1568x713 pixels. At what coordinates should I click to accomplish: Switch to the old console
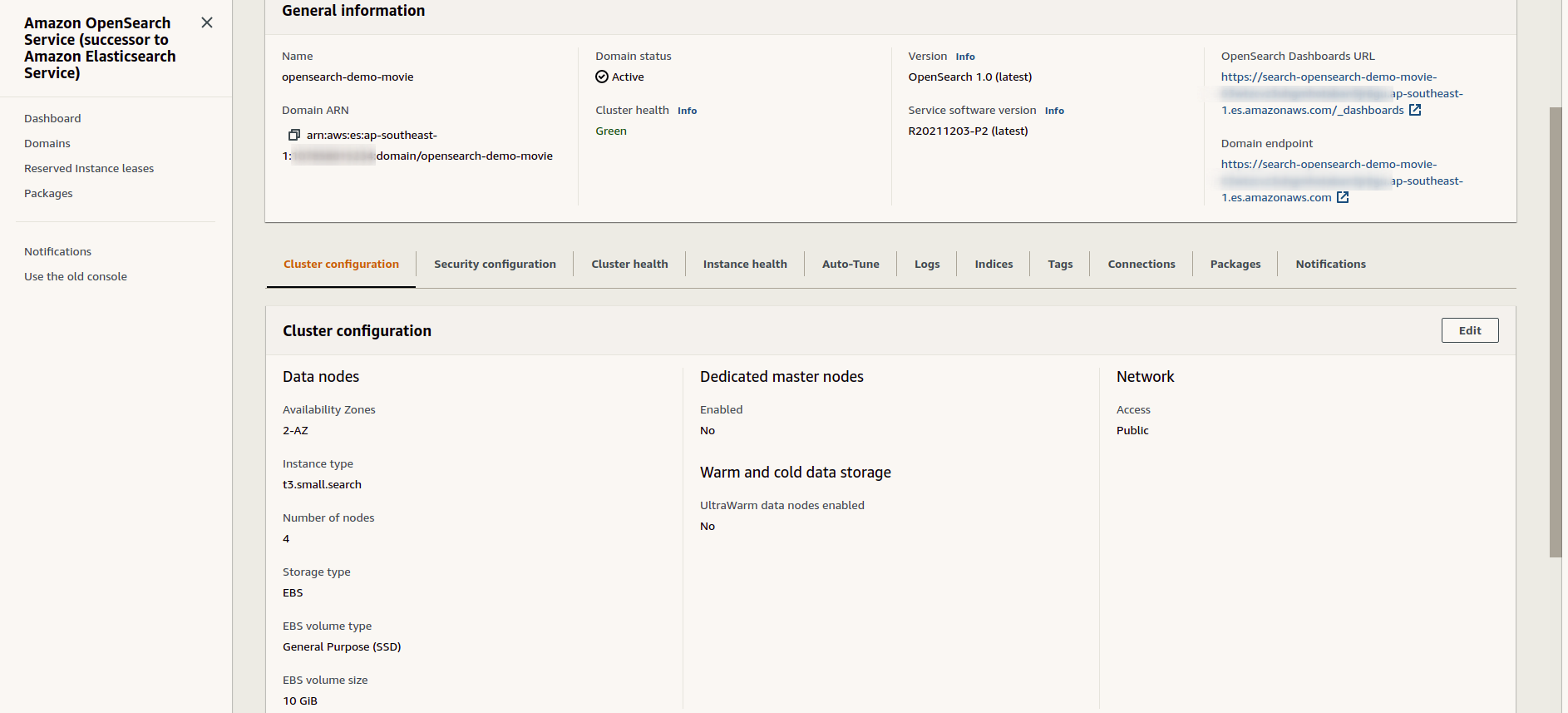point(76,276)
